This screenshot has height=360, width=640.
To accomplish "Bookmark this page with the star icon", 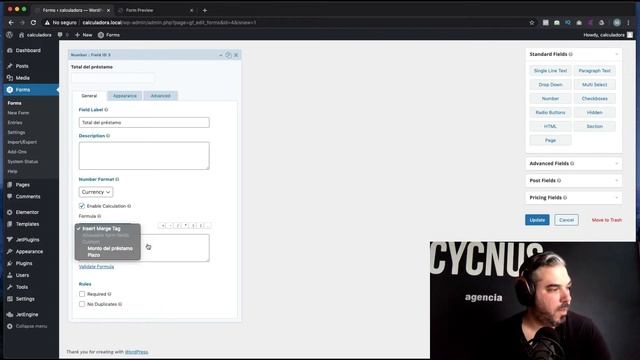I will (x=531, y=22).
